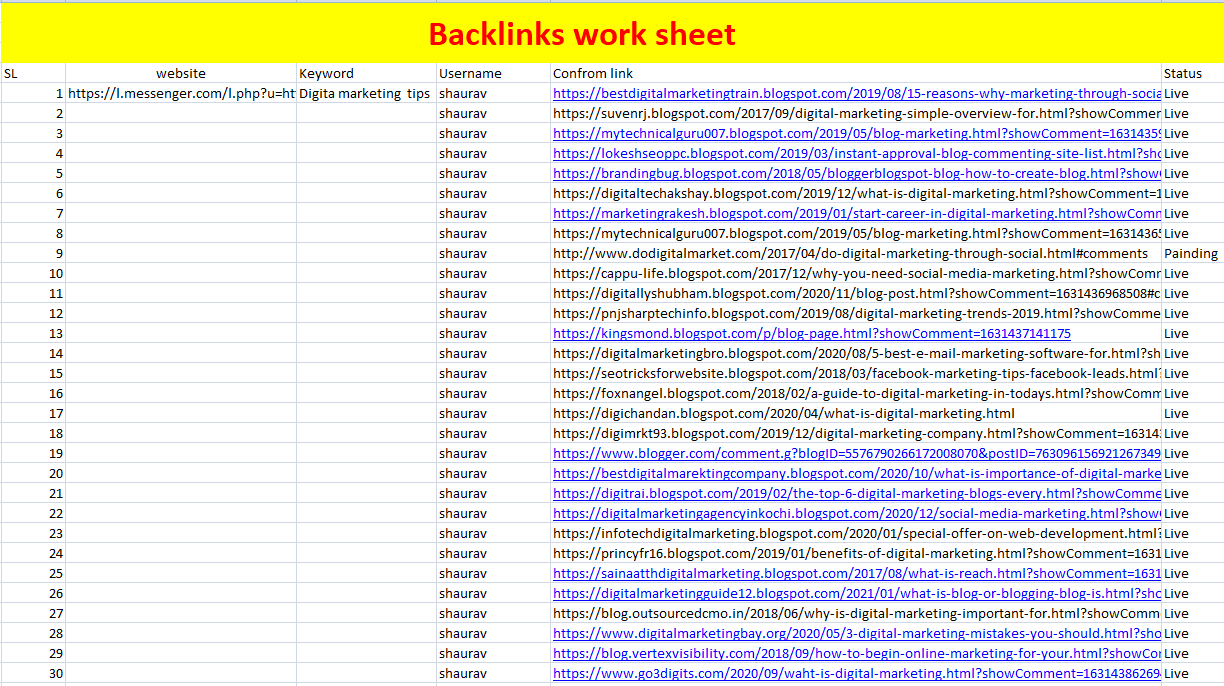The width and height of the screenshot is (1224, 686).
Task: Open the digitalmarketingguide12 blogging link
Action: click(x=855, y=593)
